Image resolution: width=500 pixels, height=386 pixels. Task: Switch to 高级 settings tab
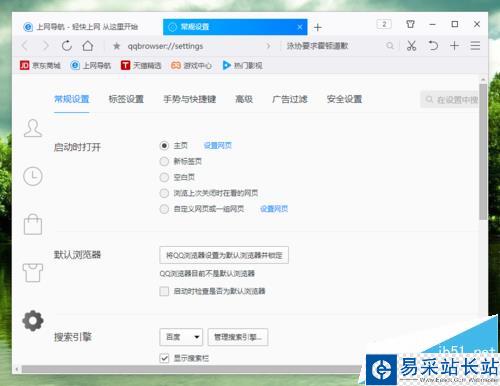coord(244,99)
